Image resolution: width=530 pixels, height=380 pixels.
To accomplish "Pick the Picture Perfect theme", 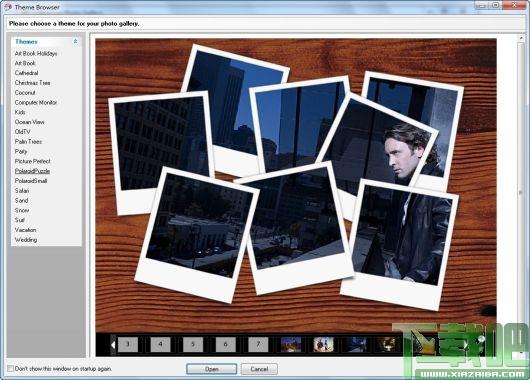I will (32, 161).
